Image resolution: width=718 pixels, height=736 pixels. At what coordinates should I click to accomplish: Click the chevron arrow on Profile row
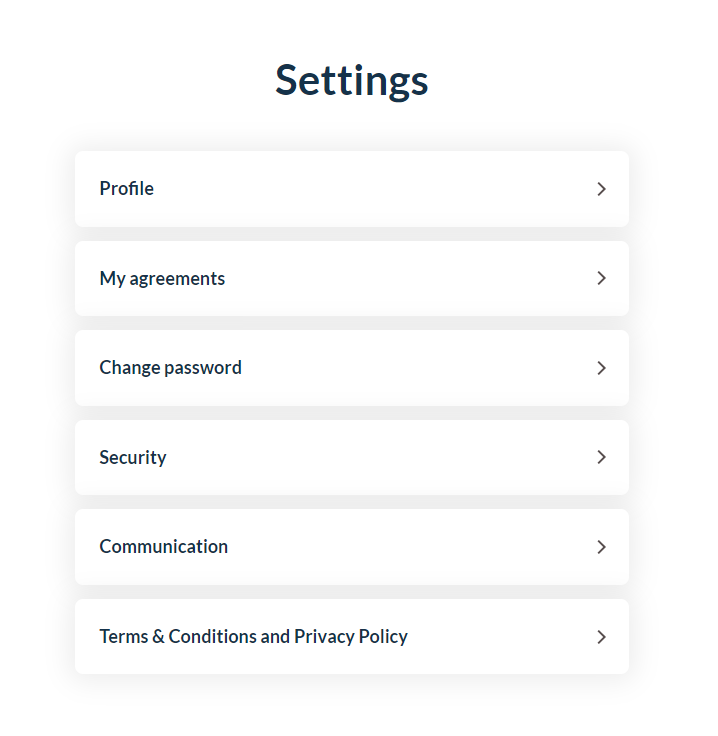[x=601, y=189]
